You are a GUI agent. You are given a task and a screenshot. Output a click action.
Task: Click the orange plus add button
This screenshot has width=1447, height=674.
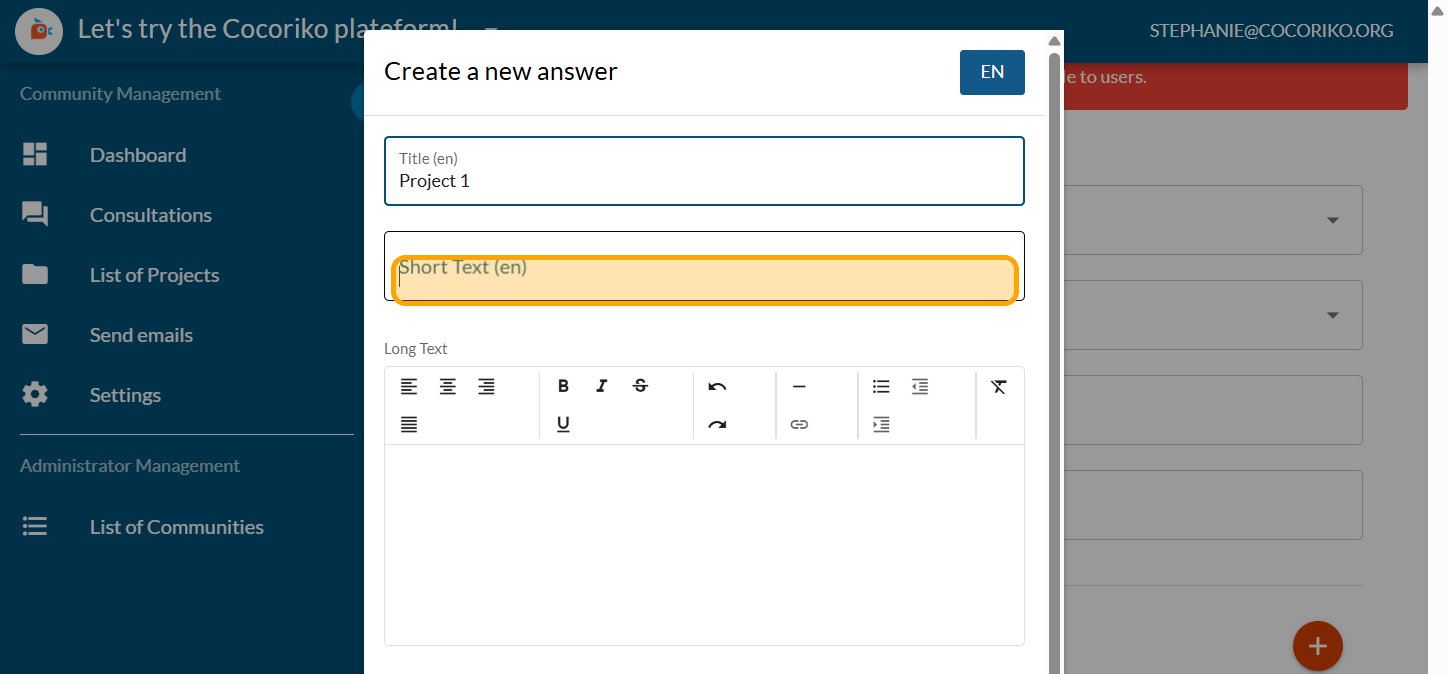coord(1317,646)
